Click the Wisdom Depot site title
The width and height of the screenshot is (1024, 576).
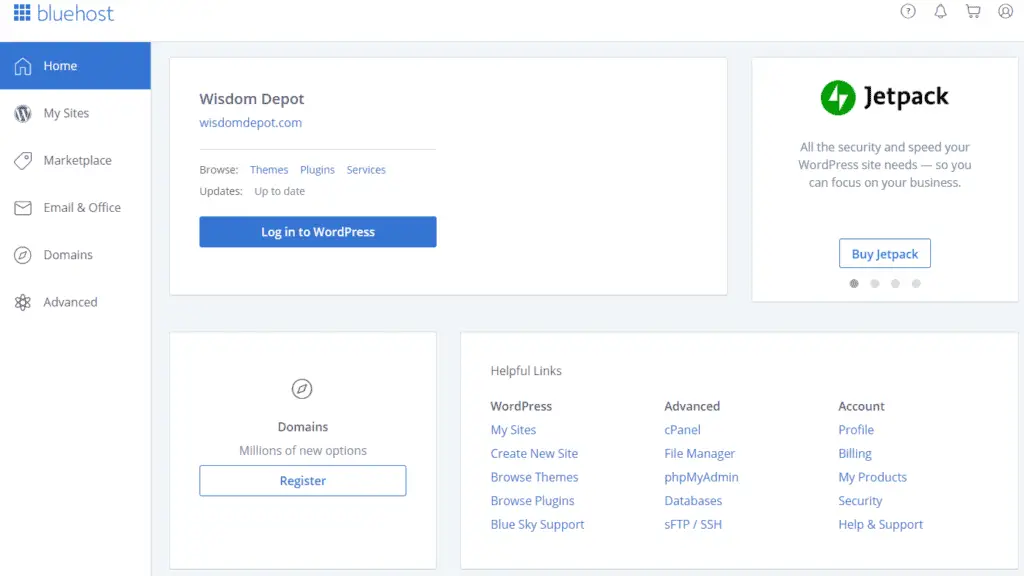(x=251, y=99)
